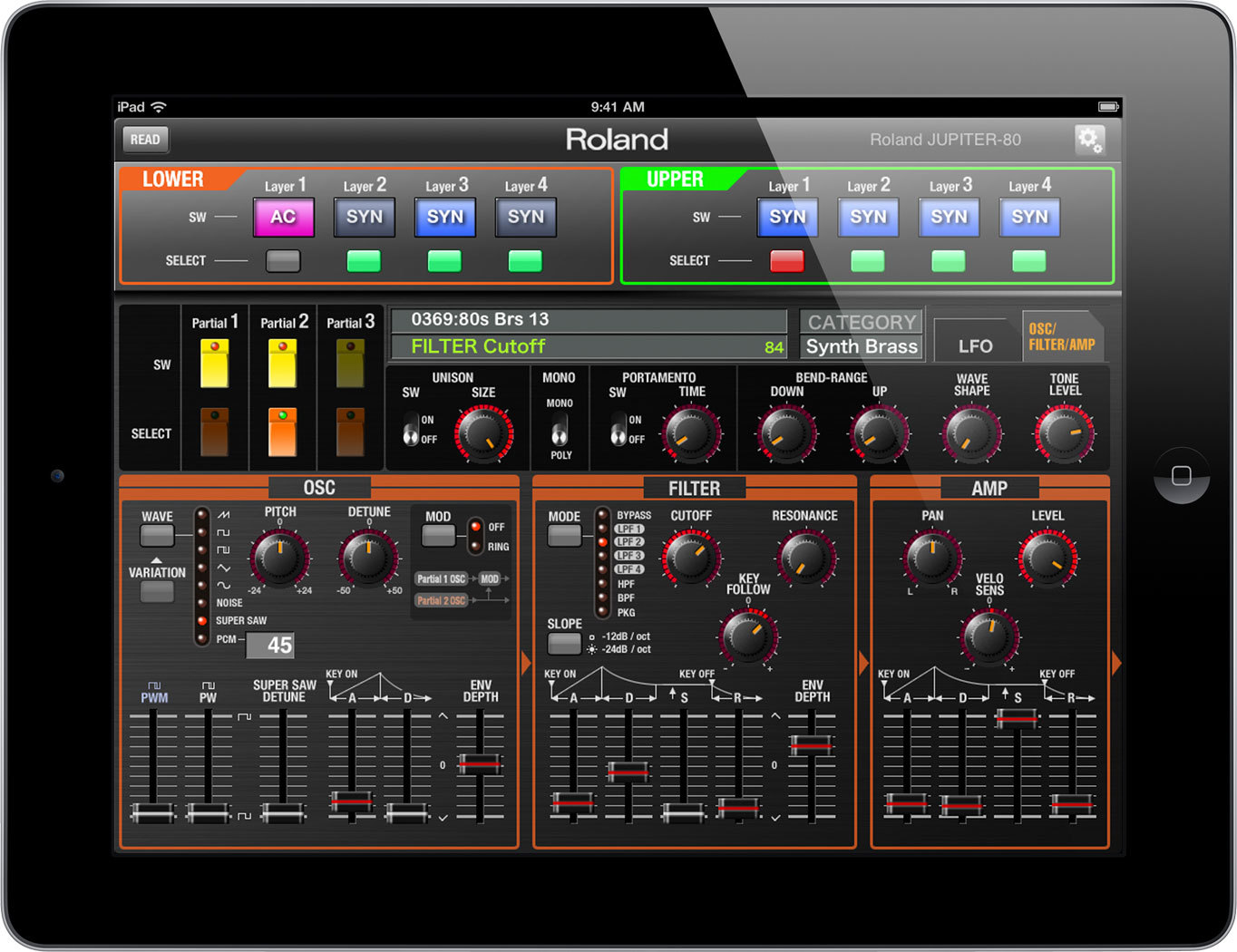Click the Portamento TIME knob
This screenshot has height=952, width=1237.
[692, 434]
